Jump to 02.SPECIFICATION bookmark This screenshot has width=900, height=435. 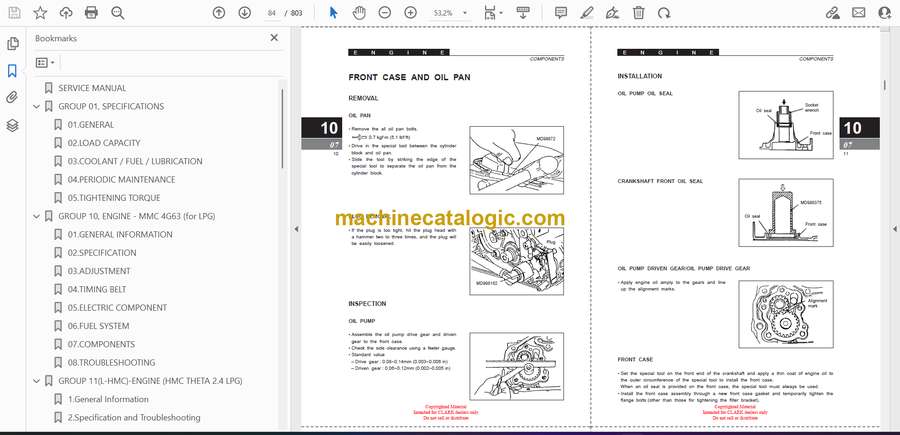click(x=102, y=253)
